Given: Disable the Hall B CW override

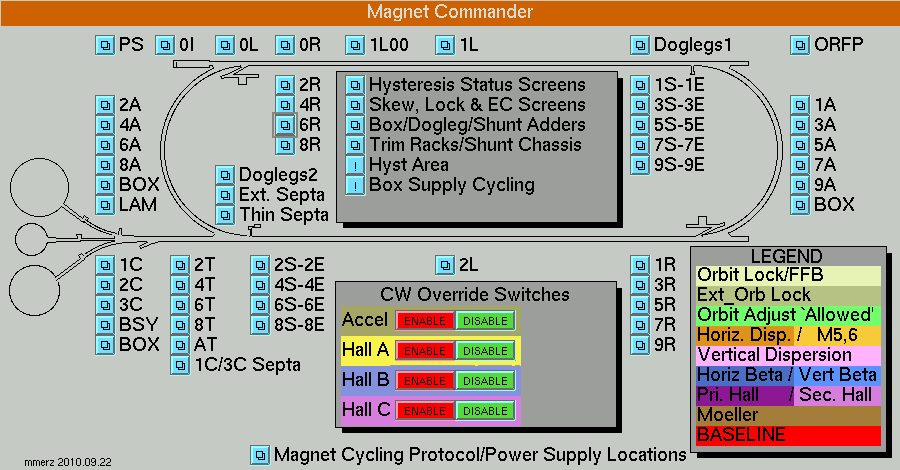Looking at the screenshot, I should click(x=485, y=380).
